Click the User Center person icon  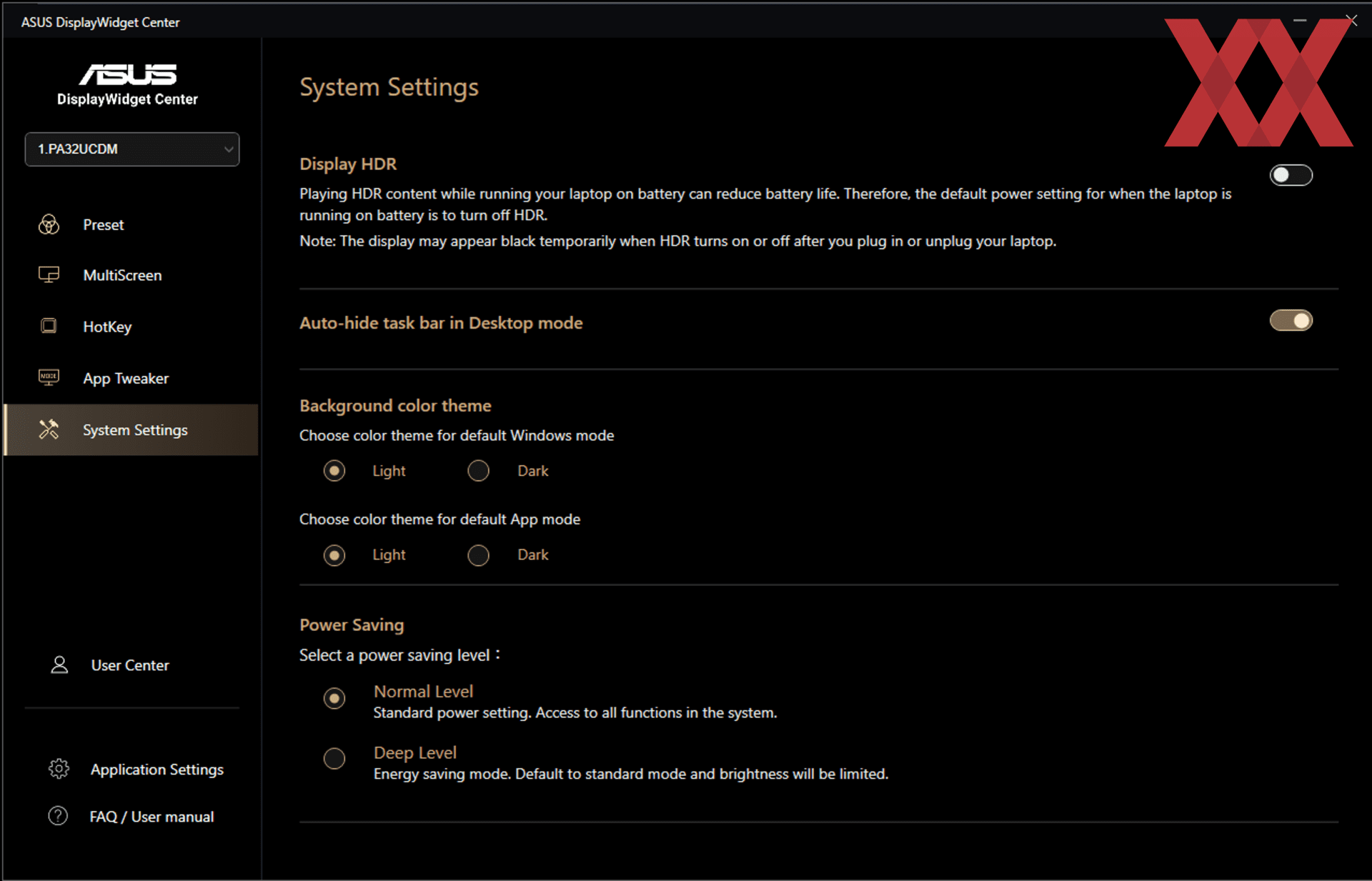click(59, 665)
